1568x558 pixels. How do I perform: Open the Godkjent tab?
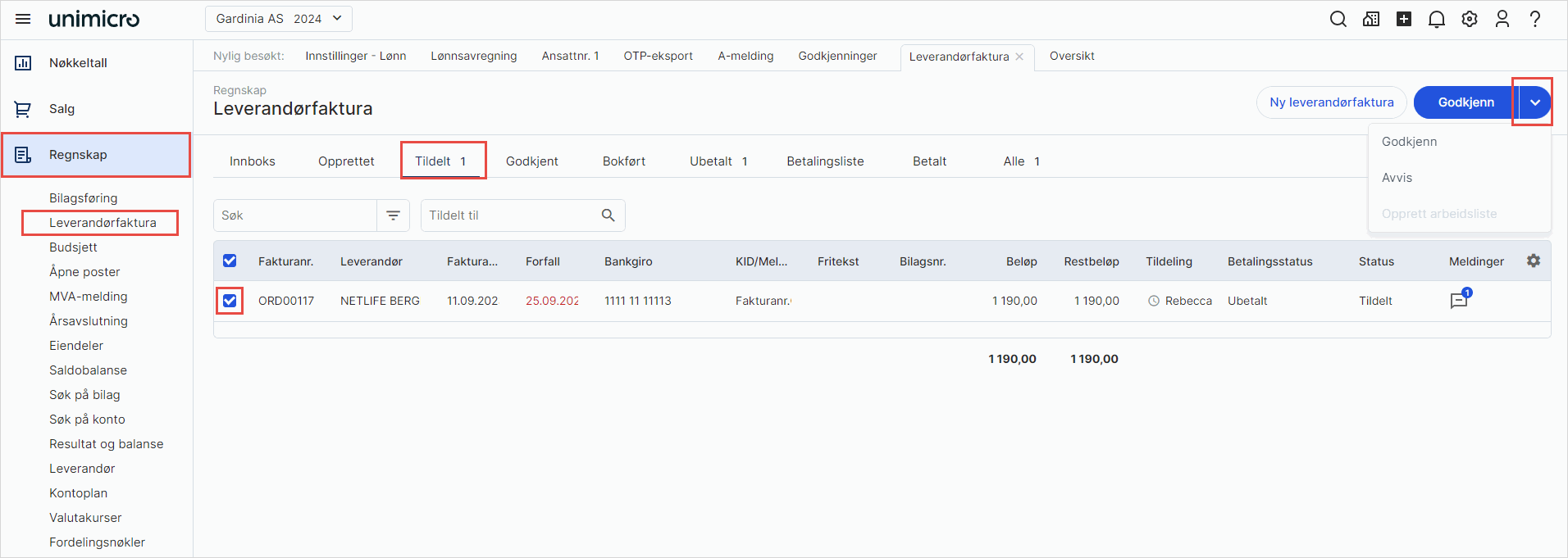pyautogui.click(x=531, y=161)
